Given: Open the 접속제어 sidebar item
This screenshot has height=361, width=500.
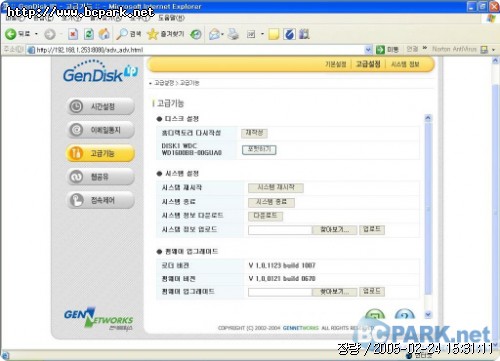Looking at the screenshot, I should [101, 200].
